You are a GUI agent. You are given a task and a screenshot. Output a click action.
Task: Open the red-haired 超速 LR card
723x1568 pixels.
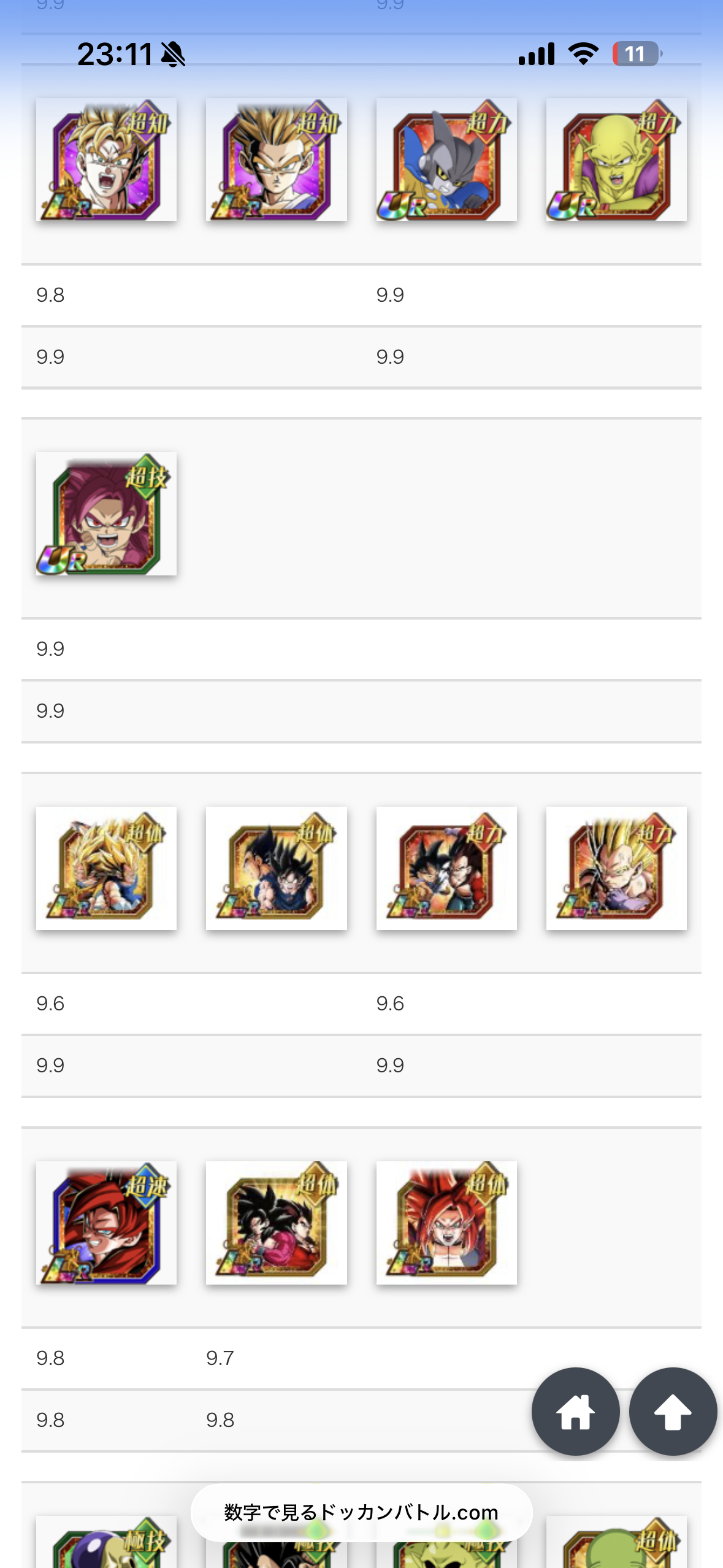coord(106,1223)
